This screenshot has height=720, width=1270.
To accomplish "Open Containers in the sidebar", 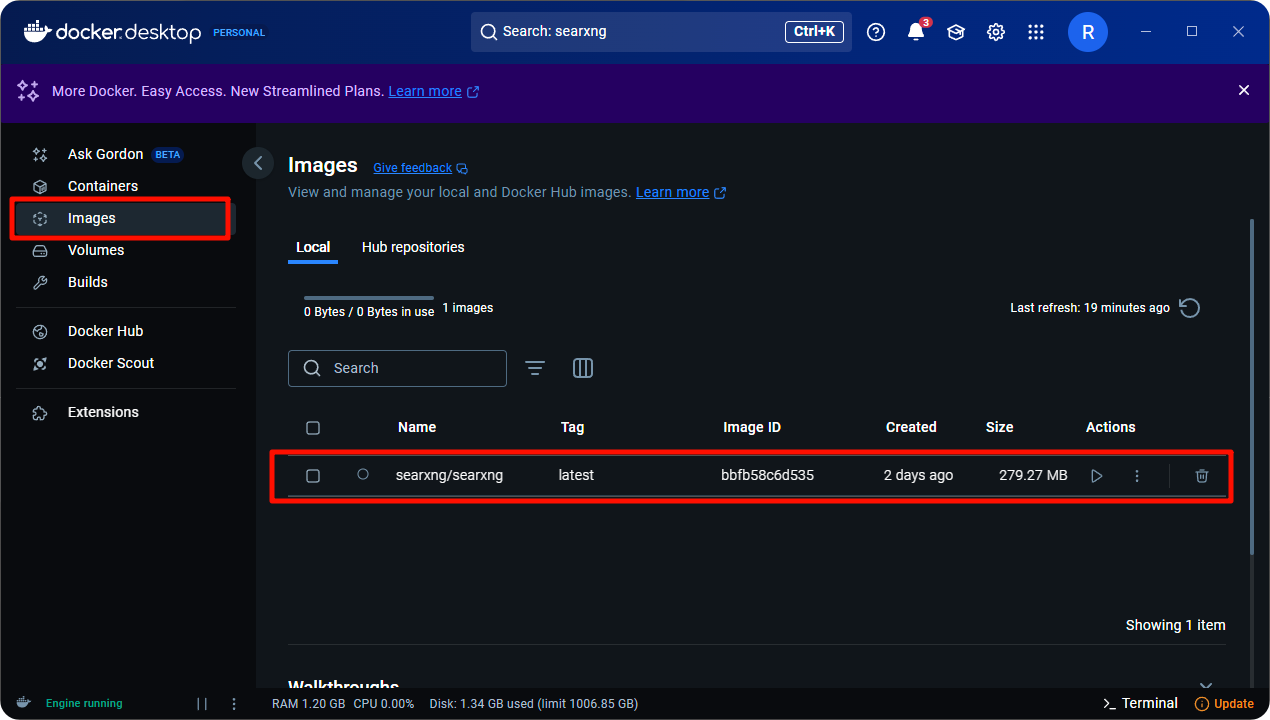I will coord(103,186).
